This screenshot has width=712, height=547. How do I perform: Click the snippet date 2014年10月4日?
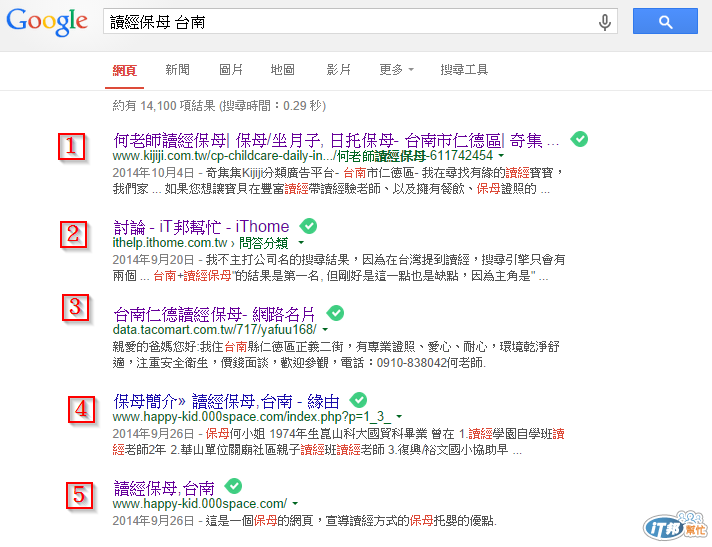153,173
